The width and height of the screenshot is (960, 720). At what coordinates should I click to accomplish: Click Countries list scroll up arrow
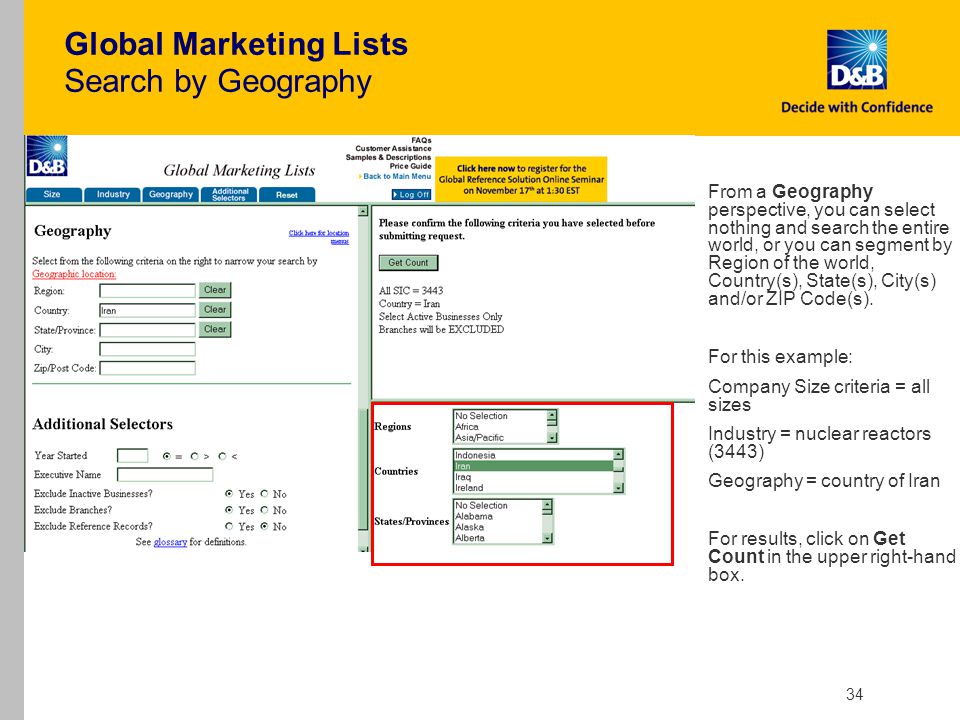[618, 454]
